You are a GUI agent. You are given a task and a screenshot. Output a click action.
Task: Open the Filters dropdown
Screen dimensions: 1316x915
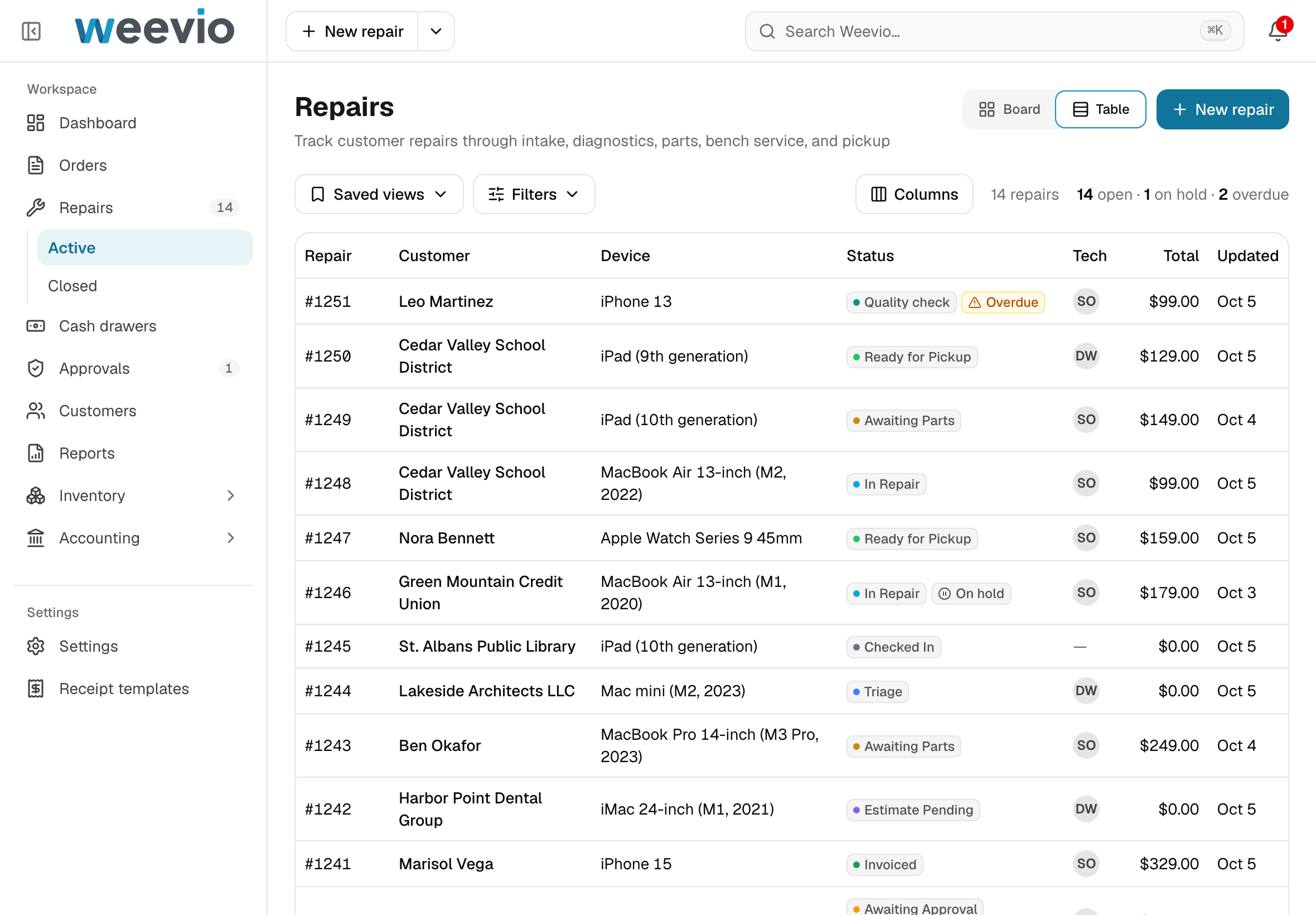click(534, 194)
